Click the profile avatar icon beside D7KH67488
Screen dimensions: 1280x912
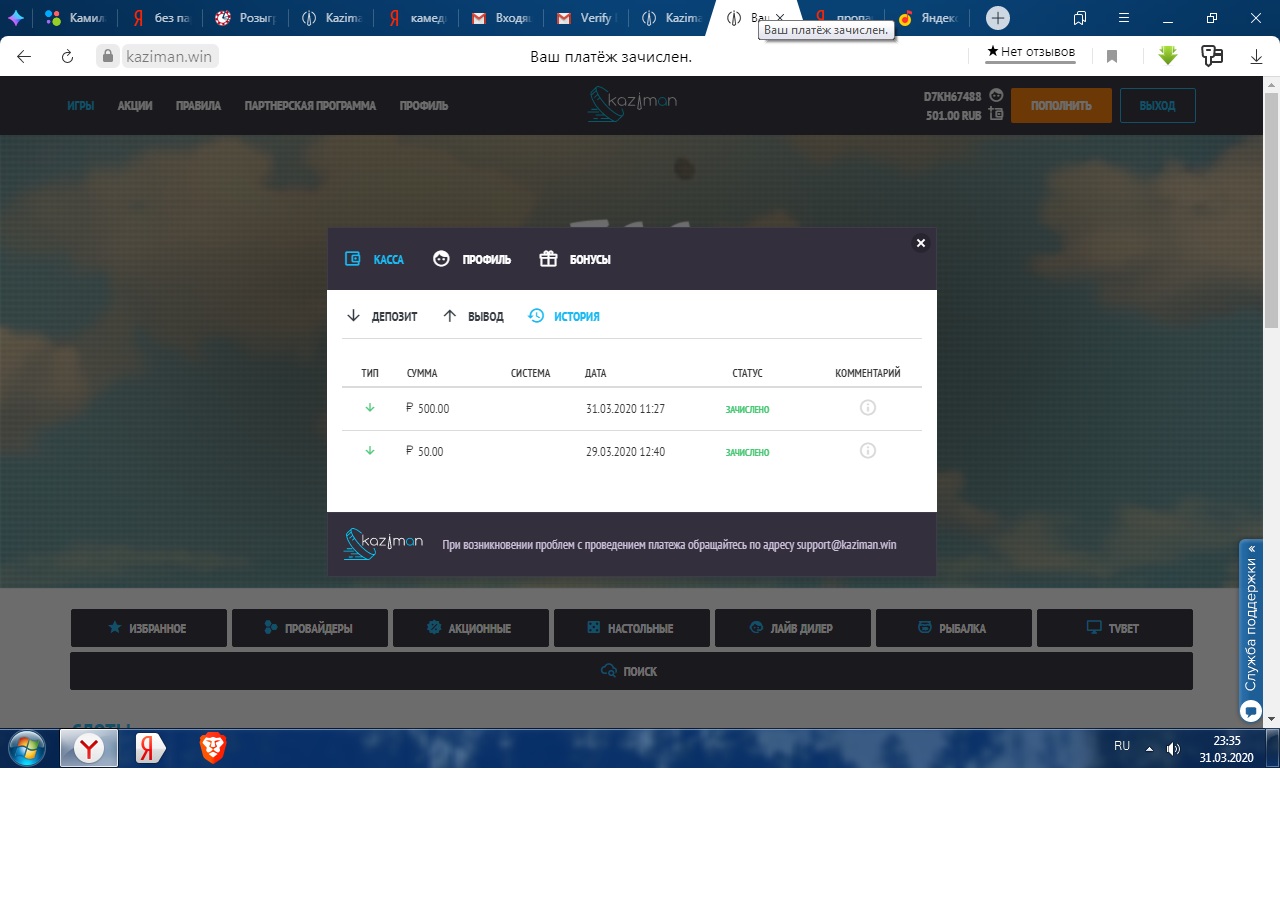(x=996, y=96)
